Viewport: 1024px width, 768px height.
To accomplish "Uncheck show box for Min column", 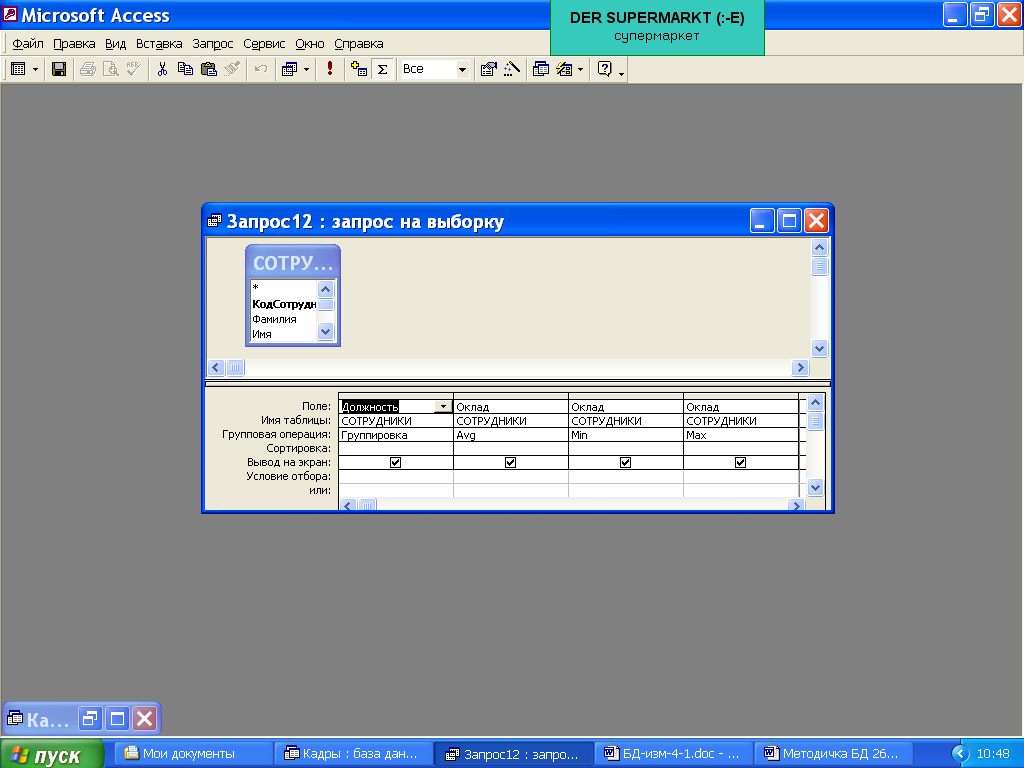I will pyautogui.click(x=625, y=462).
